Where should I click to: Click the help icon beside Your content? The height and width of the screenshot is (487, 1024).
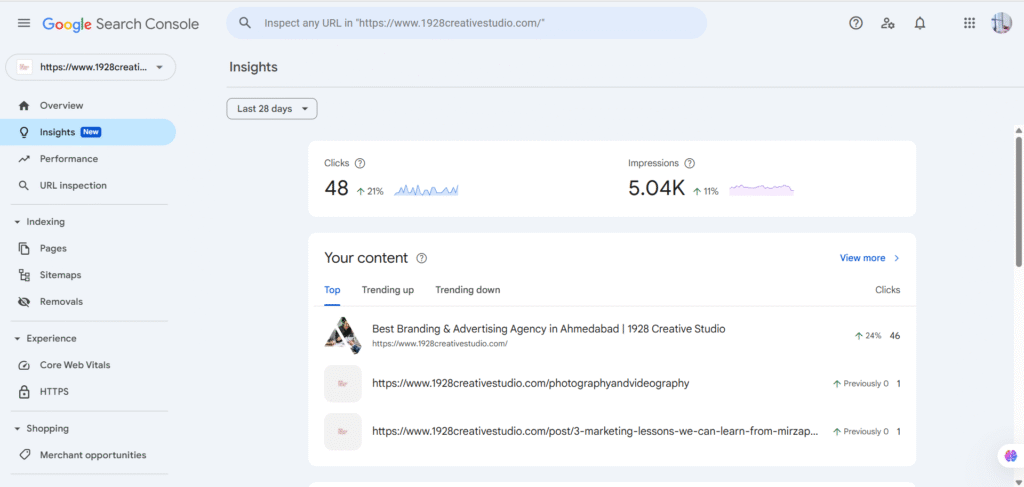tap(422, 258)
